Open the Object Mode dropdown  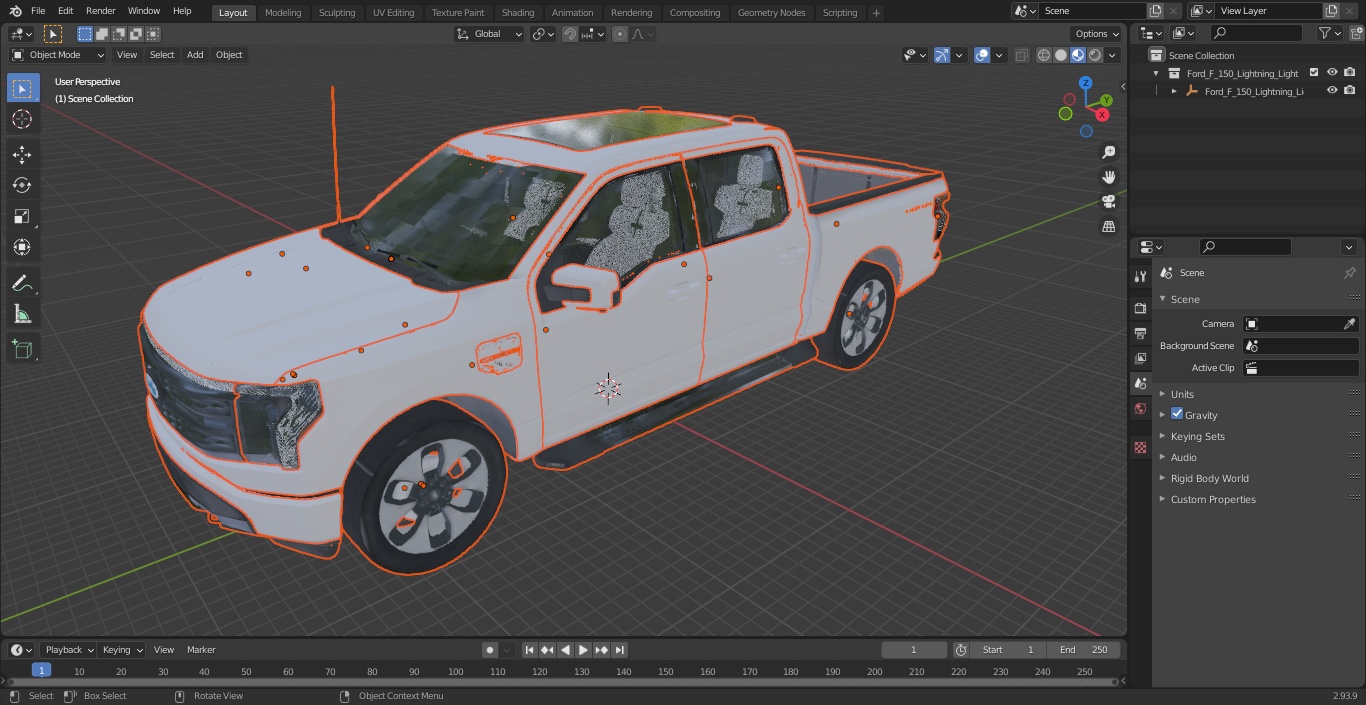click(58, 55)
